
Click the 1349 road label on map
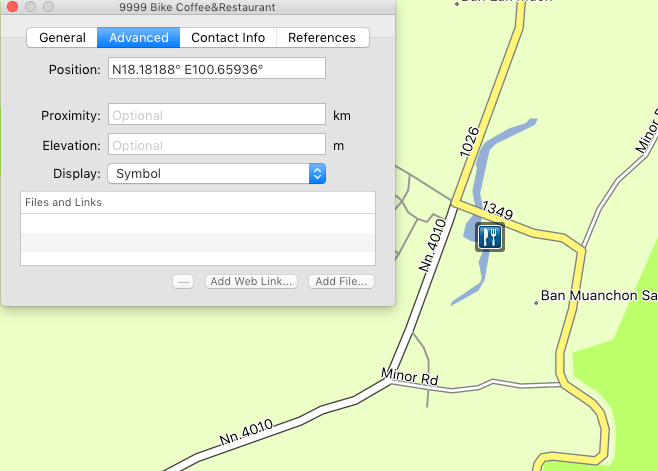[x=497, y=210]
